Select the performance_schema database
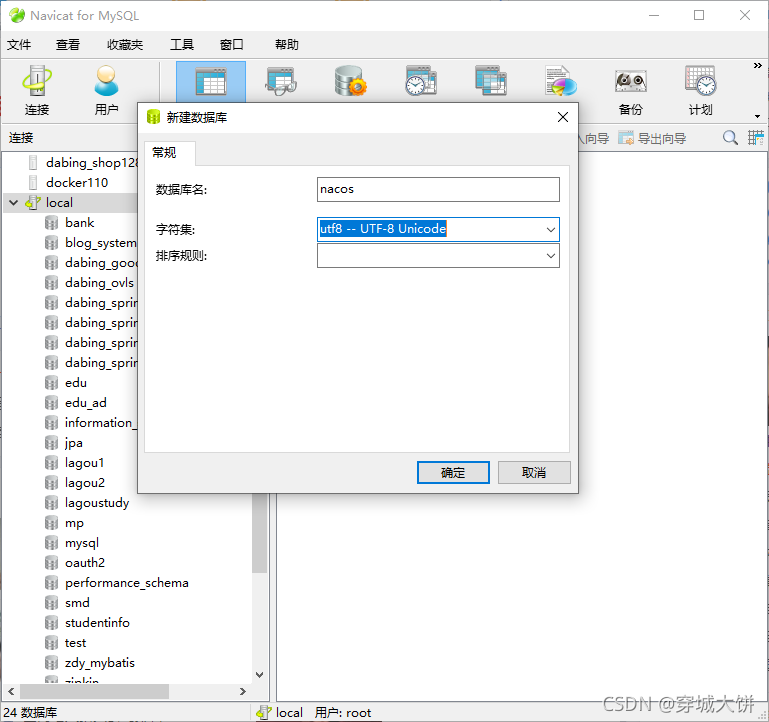This screenshot has height=722, width=769. point(117,583)
